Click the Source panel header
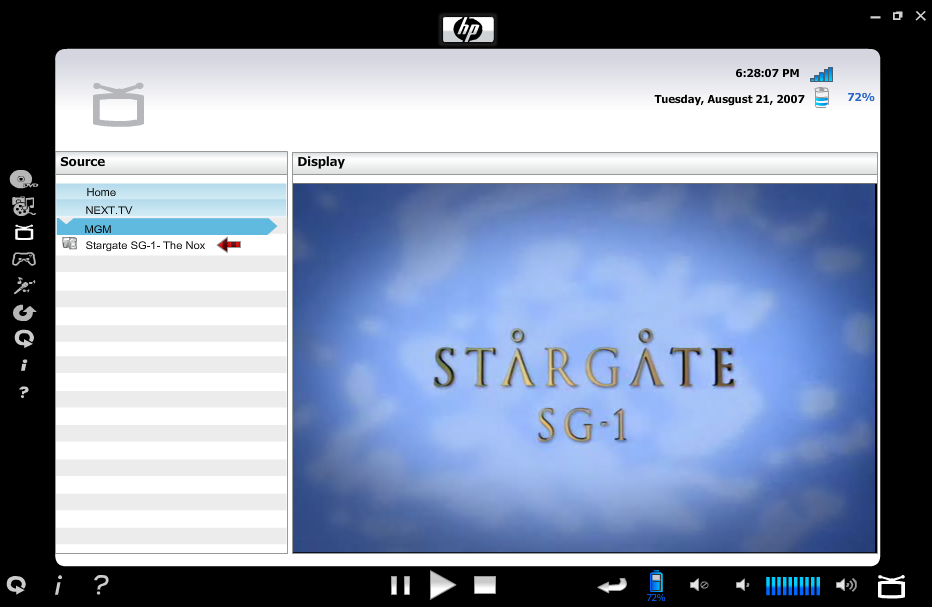The width and height of the screenshot is (932, 607). point(171,162)
